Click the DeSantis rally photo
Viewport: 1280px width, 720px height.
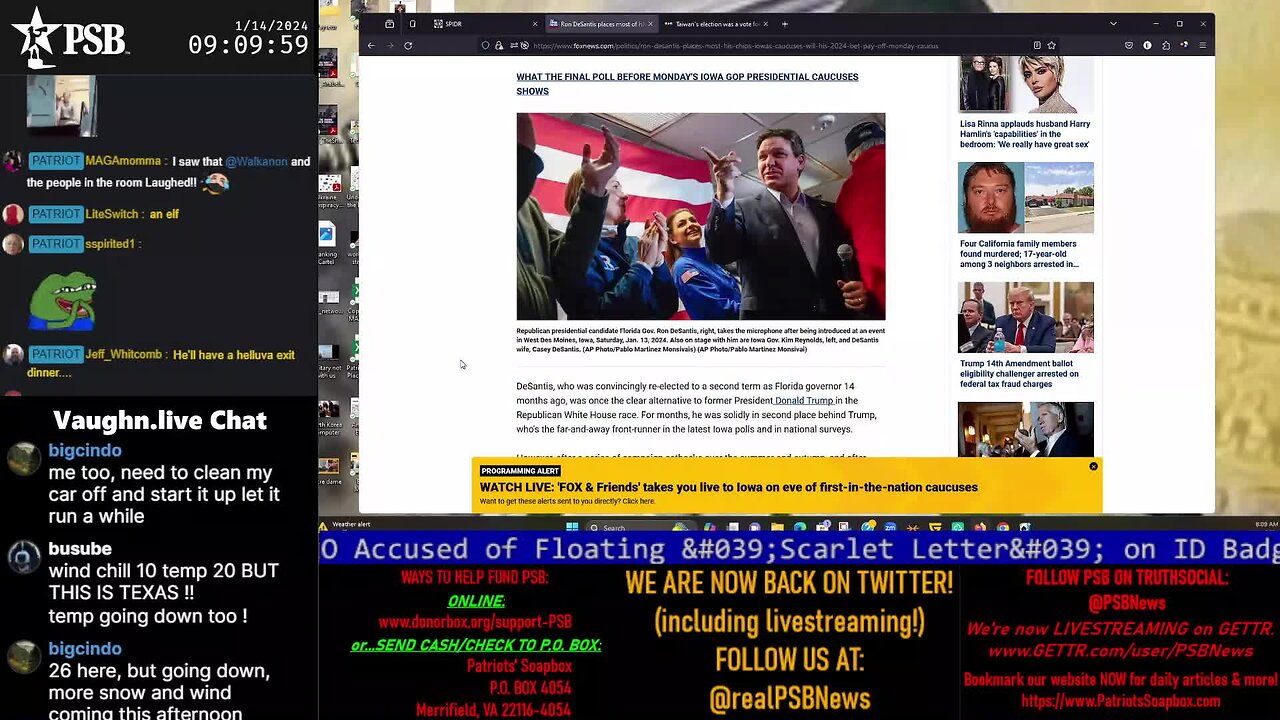click(700, 216)
